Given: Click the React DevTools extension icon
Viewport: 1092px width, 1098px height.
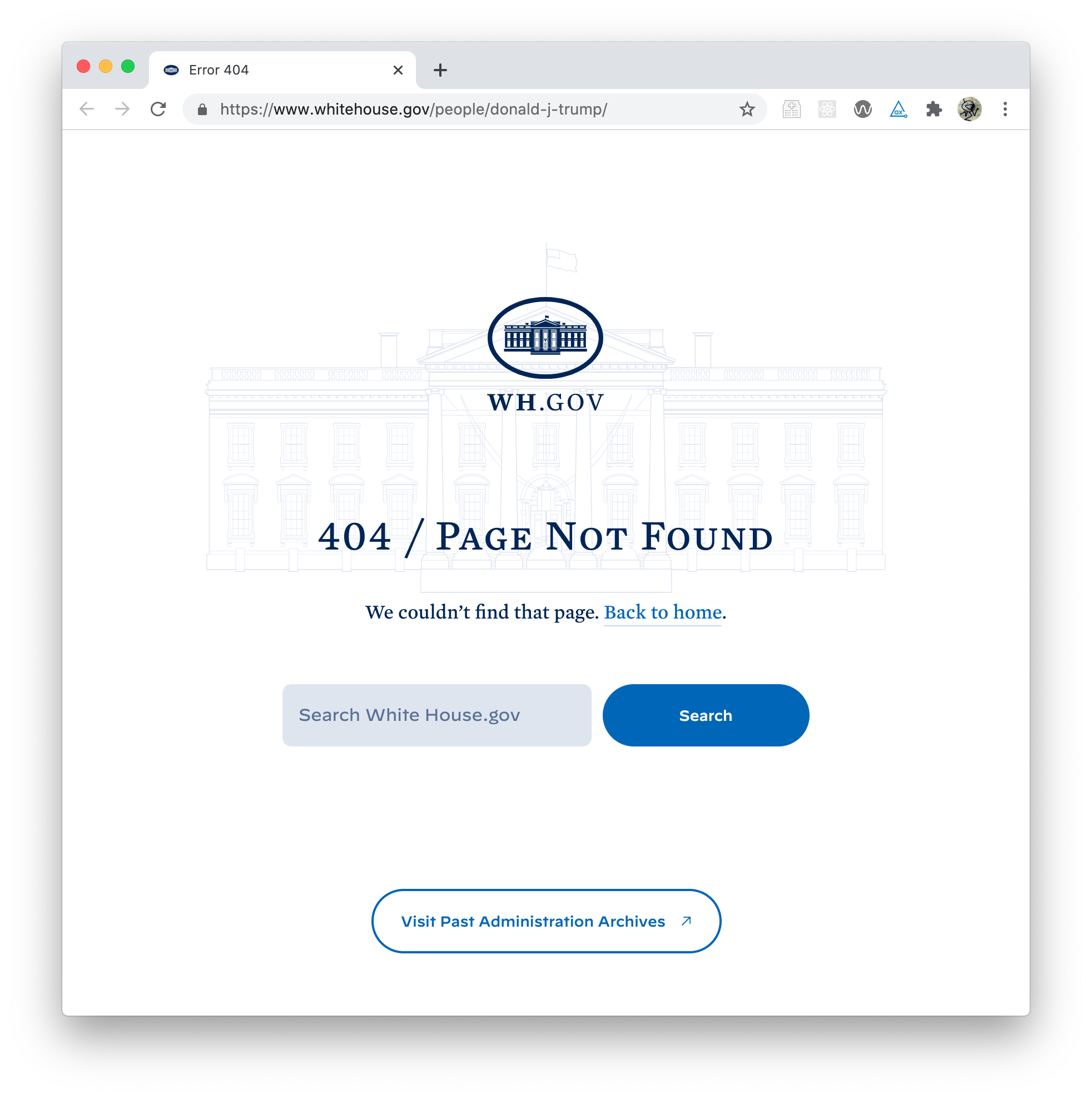Looking at the screenshot, I should [x=827, y=109].
